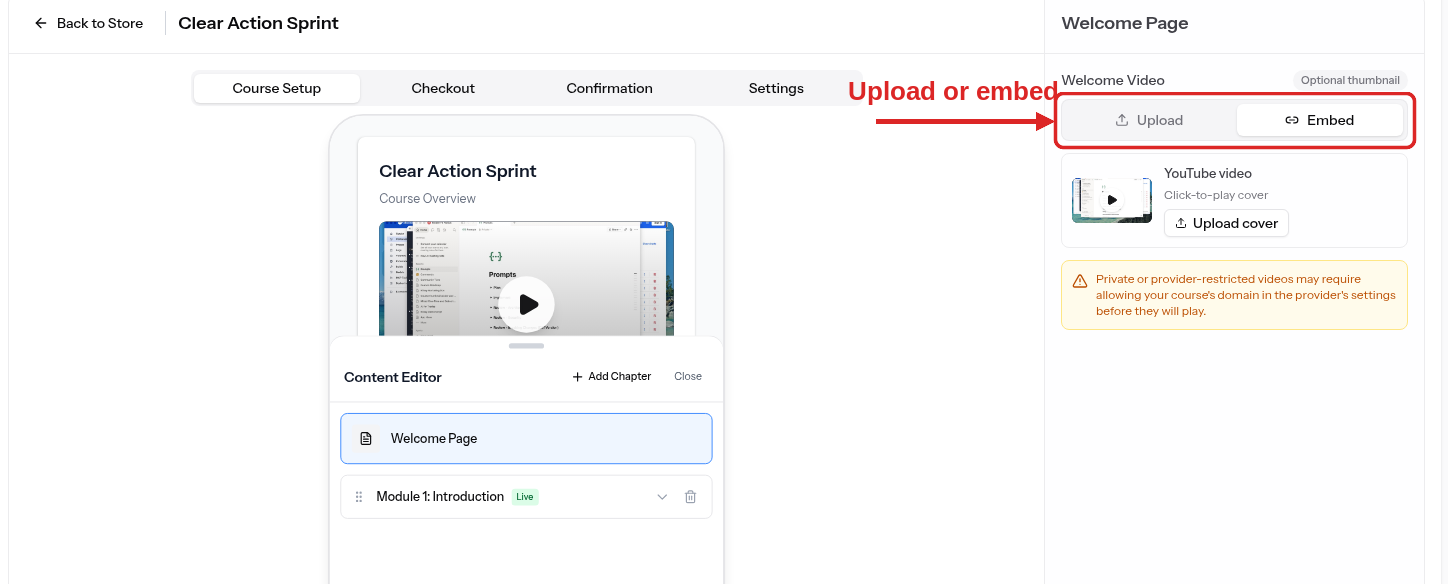The image size is (1448, 584).
Task: Open Module 1: Introduction row
Action: coord(526,496)
